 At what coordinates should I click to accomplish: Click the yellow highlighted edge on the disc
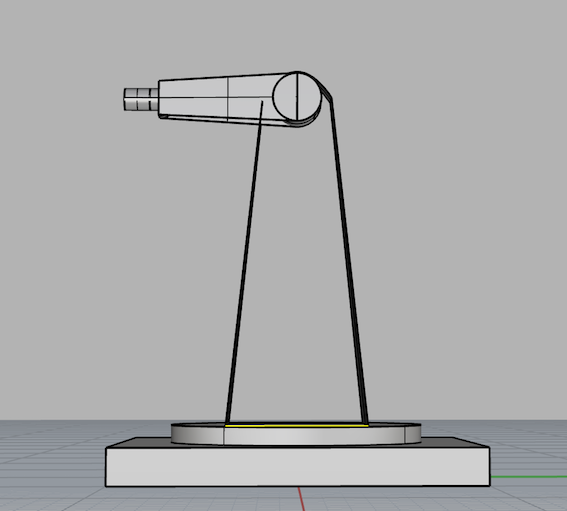coord(297,426)
